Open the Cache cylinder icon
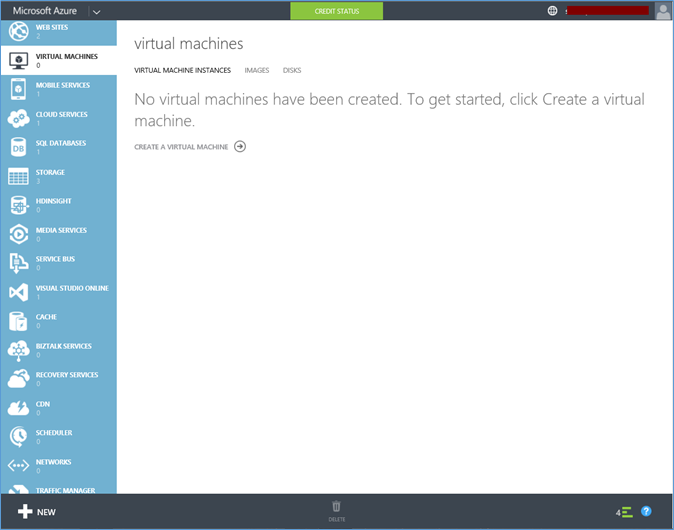The width and height of the screenshot is (674, 530). click(18, 321)
